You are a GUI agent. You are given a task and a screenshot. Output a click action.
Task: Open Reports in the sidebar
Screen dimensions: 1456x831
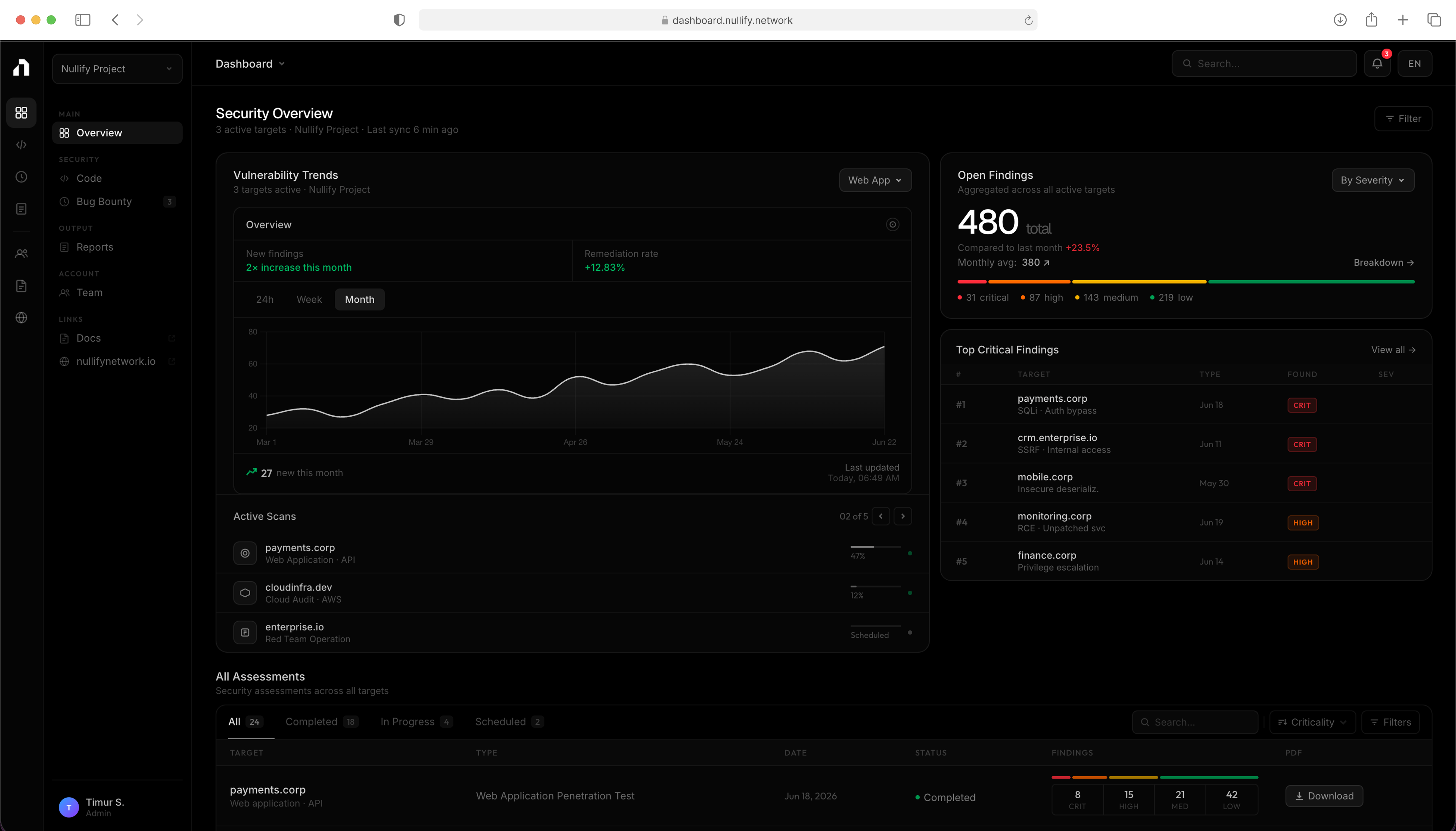pos(117,247)
